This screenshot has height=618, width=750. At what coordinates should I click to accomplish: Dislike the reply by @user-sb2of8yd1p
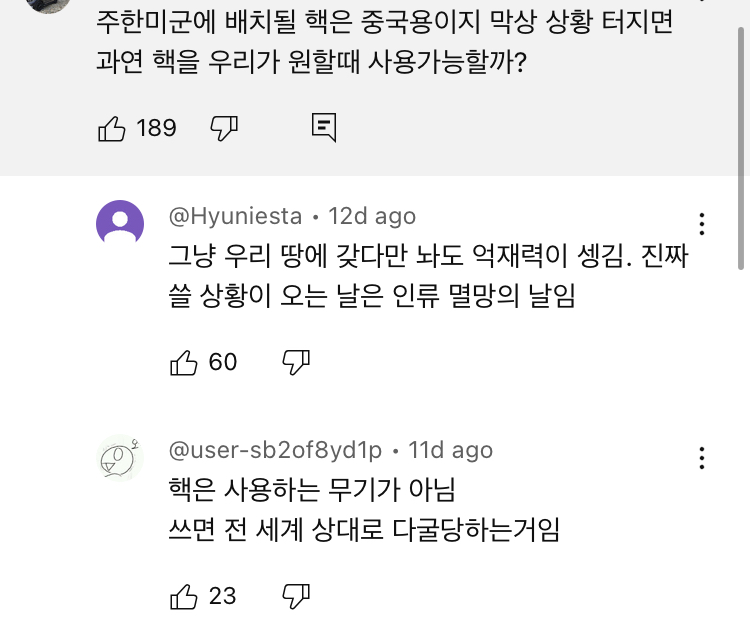(x=296, y=596)
